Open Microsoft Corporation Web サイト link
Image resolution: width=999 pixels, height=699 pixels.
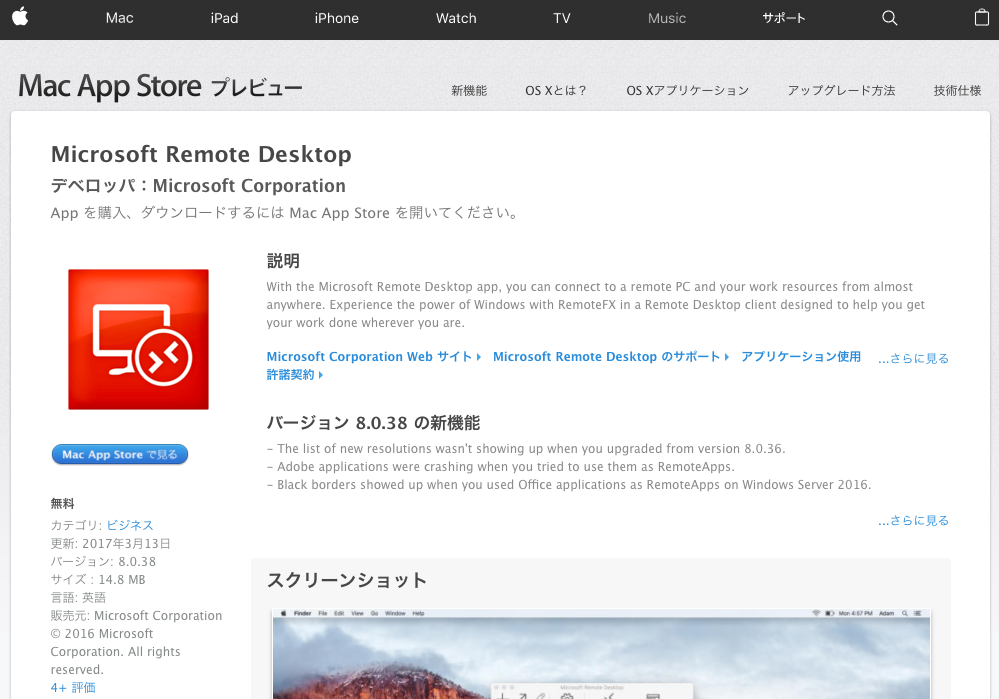[373, 357]
